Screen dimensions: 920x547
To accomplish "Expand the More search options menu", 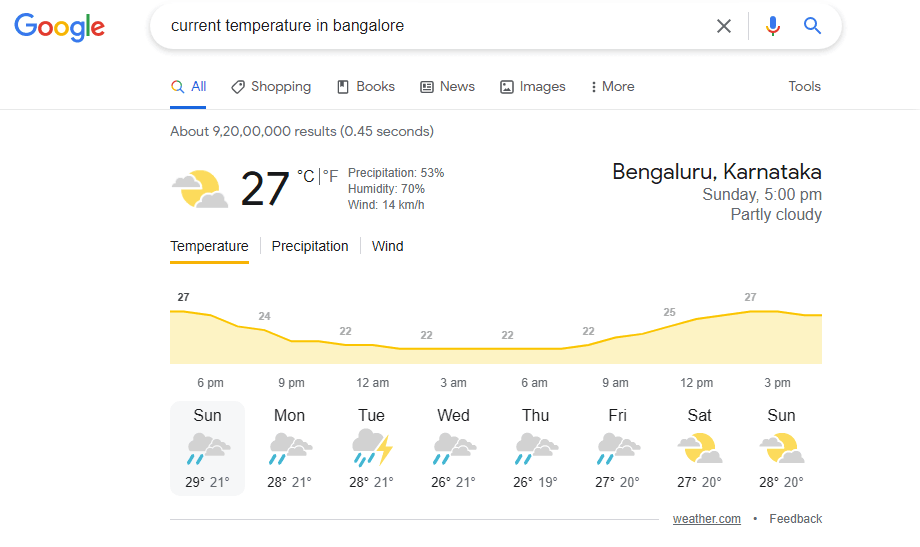I will pos(613,87).
